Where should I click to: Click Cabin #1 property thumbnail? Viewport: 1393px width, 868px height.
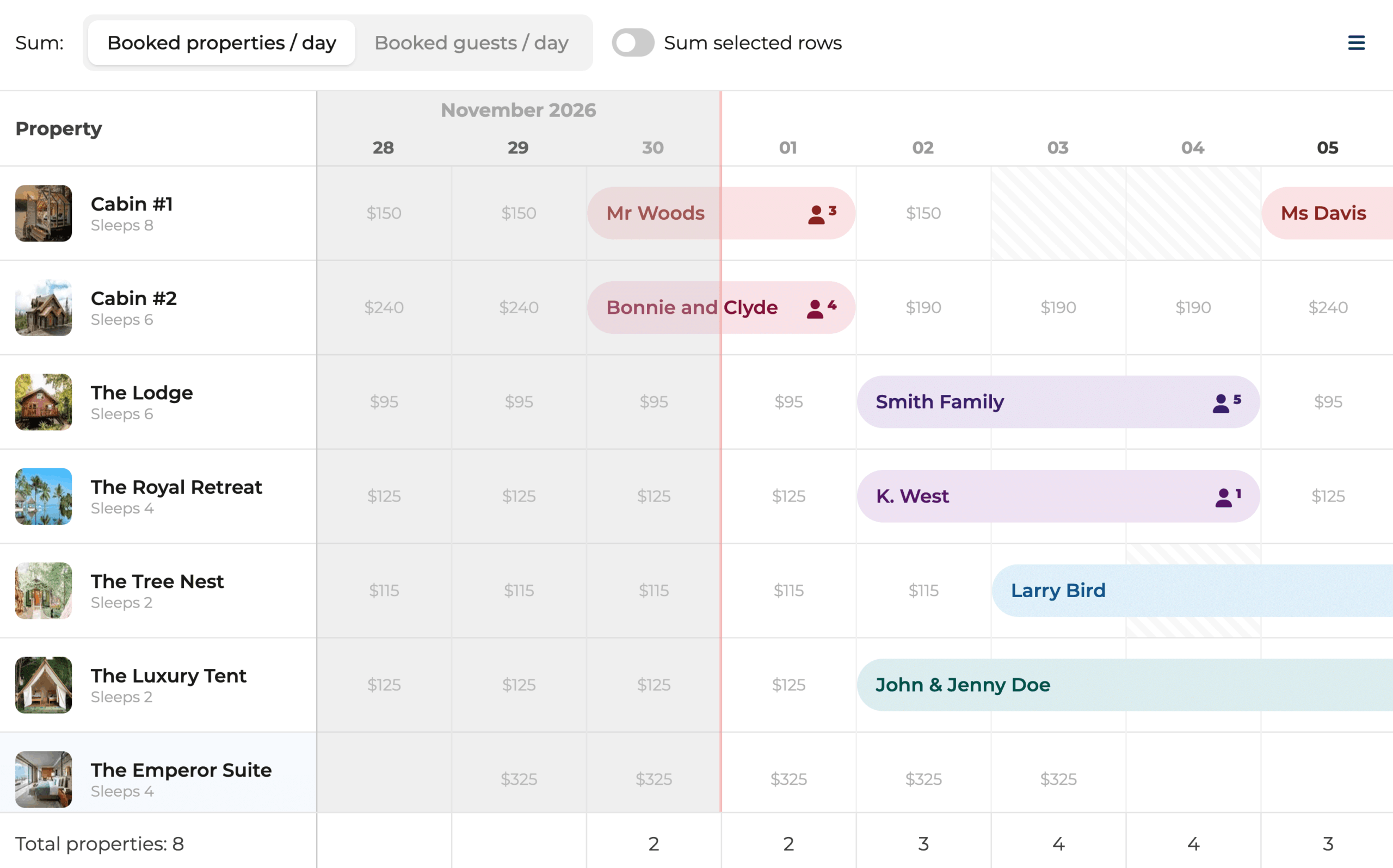tap(44, 214)
